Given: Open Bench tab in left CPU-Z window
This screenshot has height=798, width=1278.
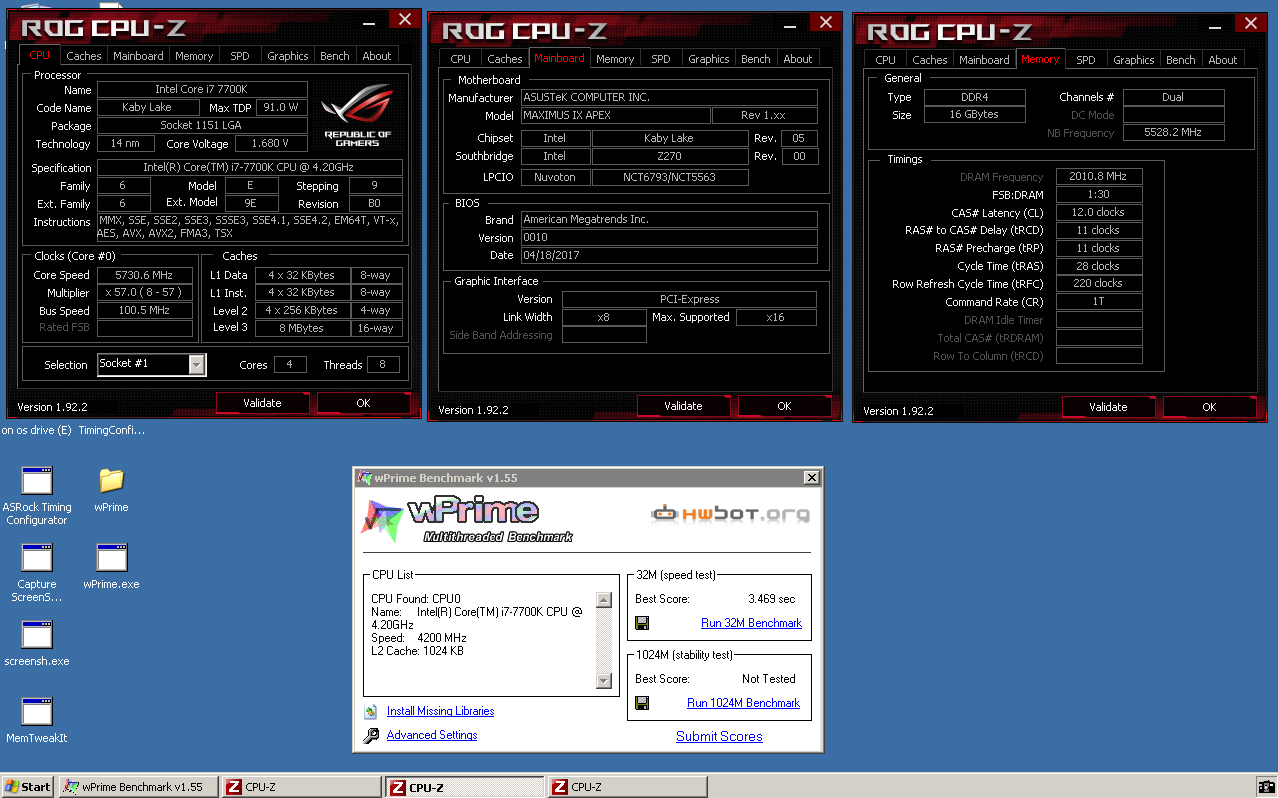Looking at the screenshot, I should 335,56.
